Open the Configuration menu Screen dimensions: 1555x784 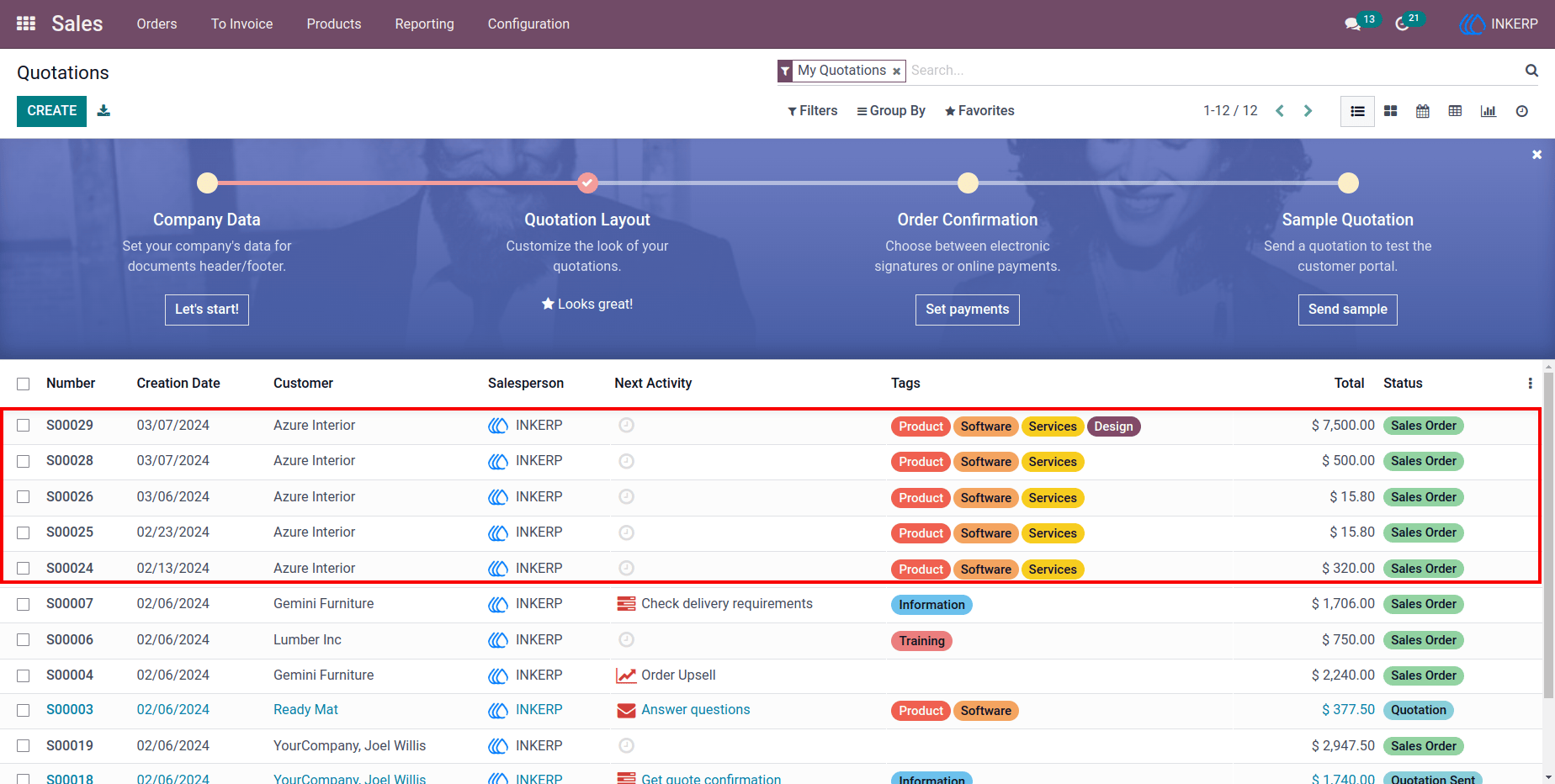point(528,24)
